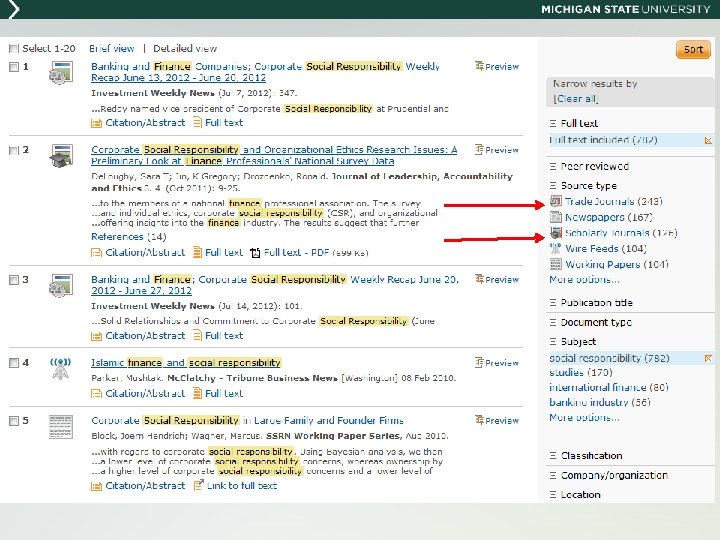The height and width of the screenshot is (540, 720).
Task: Open result 1 Banking and Finance Companies title
Action: 265,72
